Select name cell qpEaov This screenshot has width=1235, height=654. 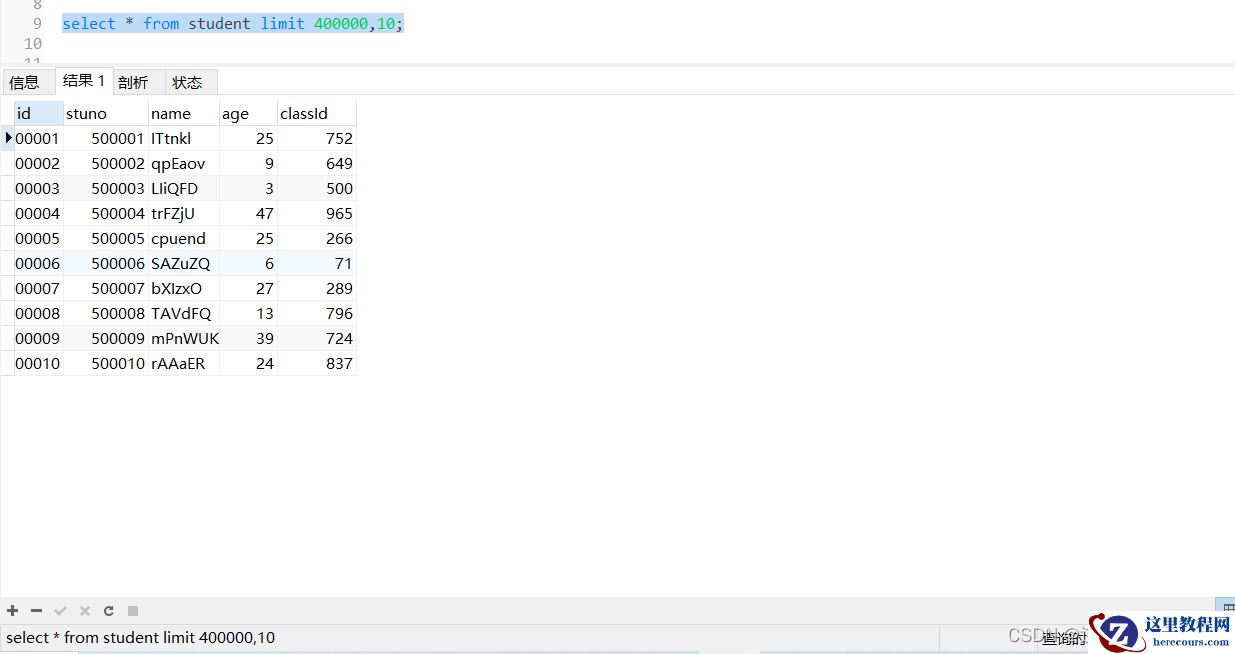[184, 163]
